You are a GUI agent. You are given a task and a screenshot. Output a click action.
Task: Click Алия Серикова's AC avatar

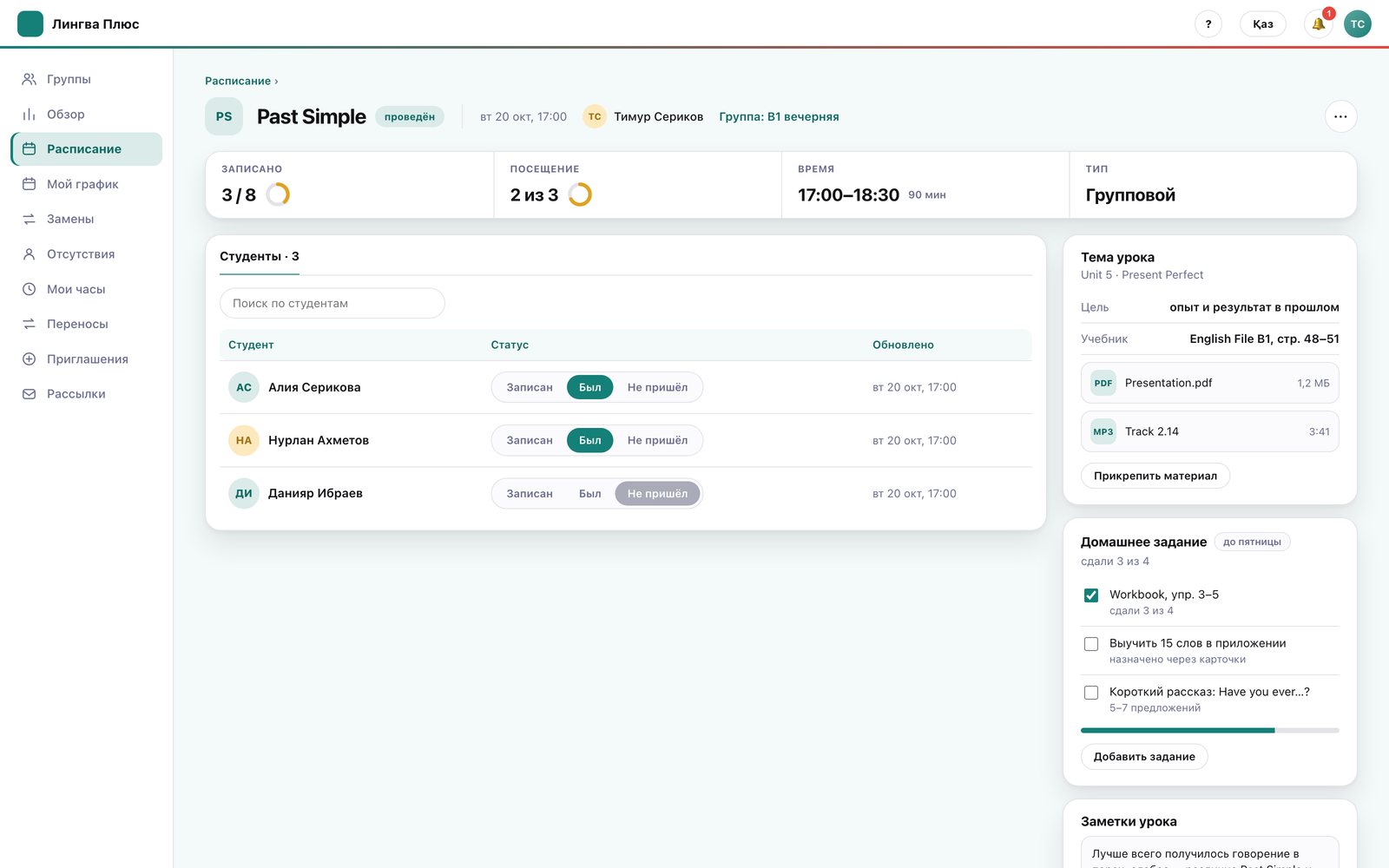244,387
